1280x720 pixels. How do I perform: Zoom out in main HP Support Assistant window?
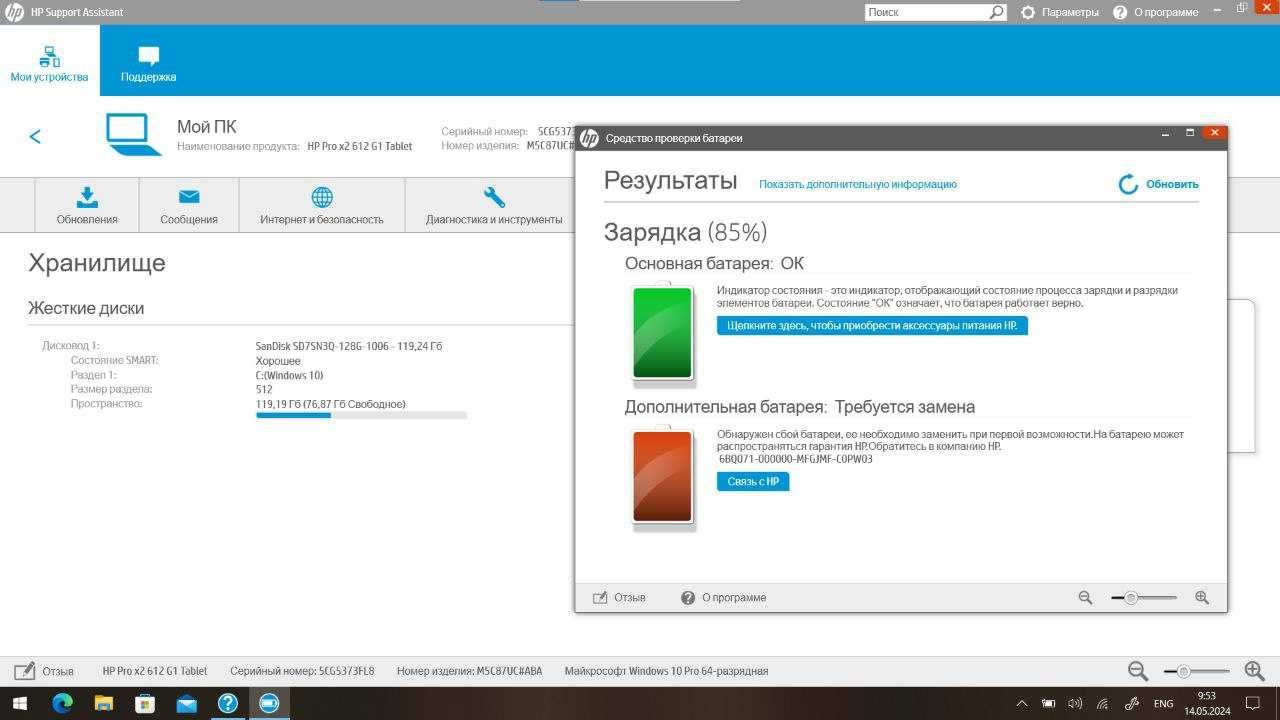point(1137,671)
